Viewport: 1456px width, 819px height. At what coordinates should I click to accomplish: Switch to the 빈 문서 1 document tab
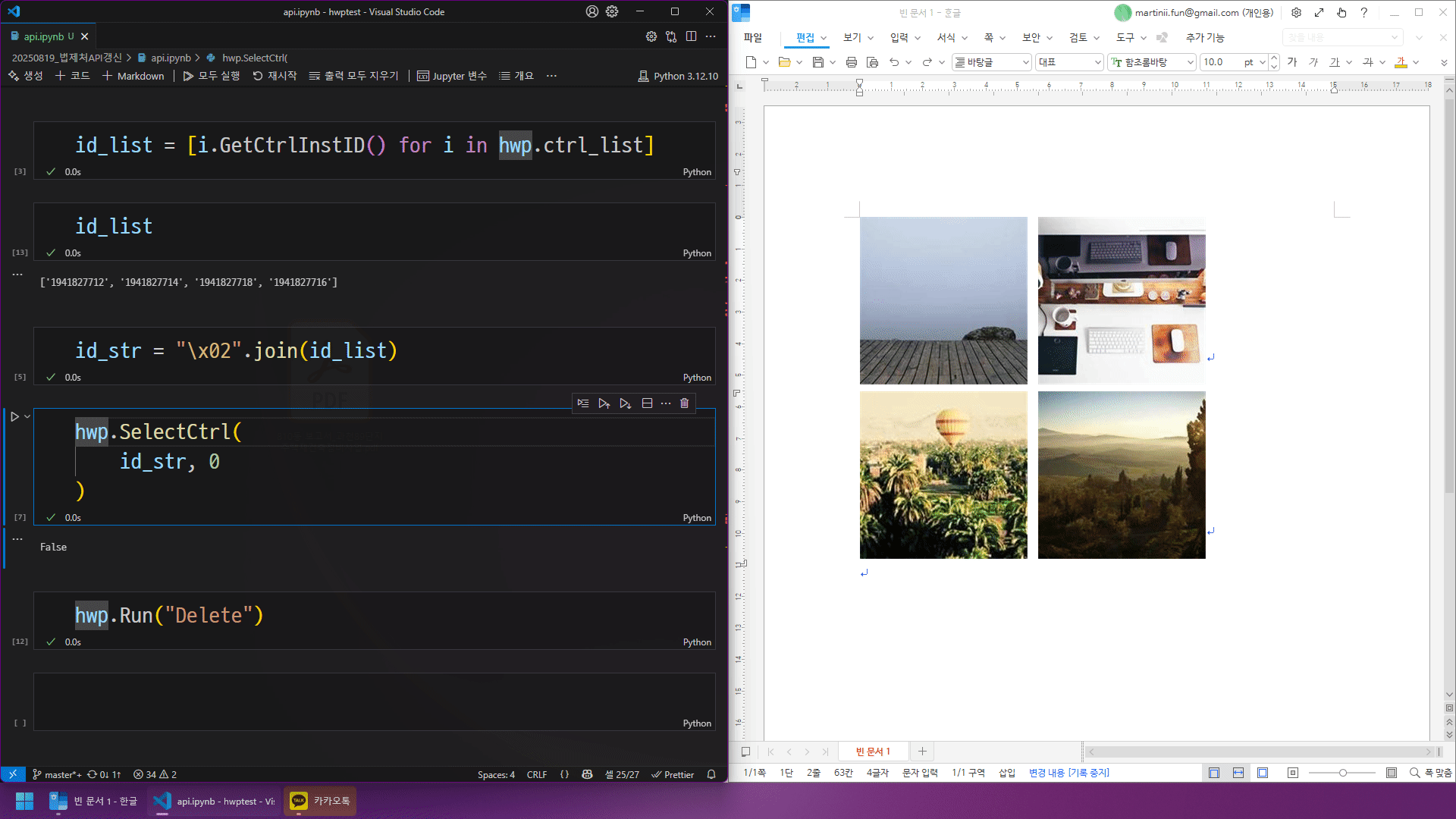873,752
